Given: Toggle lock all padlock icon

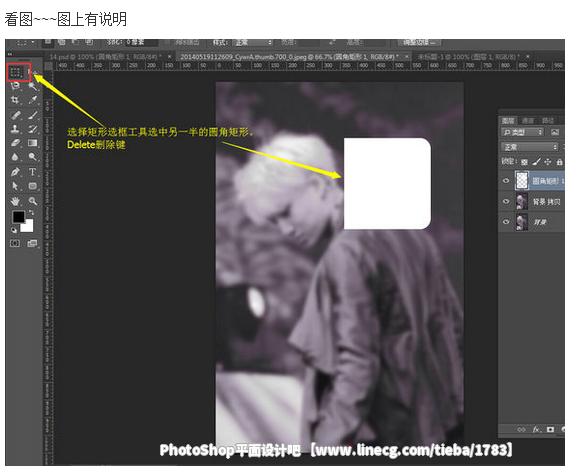Looking at the screenshot, I should [559, 162].
